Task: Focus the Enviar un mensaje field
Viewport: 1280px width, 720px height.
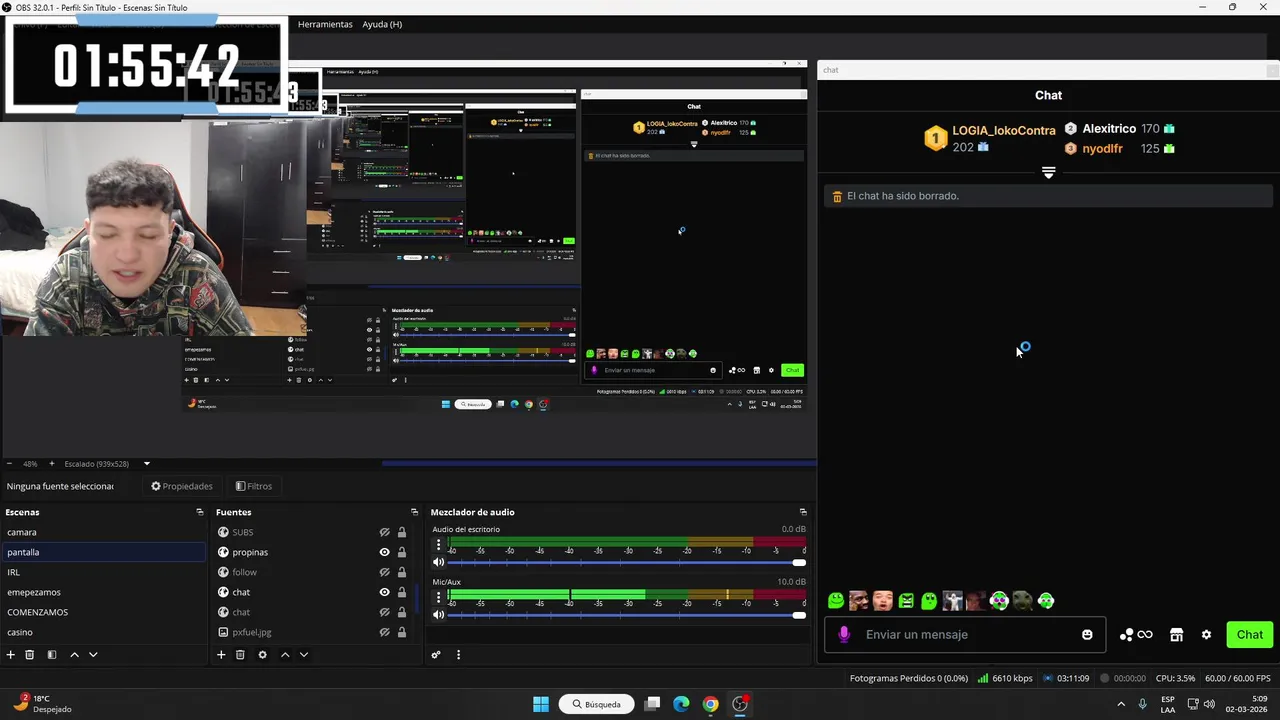Action: click(965, 635)
